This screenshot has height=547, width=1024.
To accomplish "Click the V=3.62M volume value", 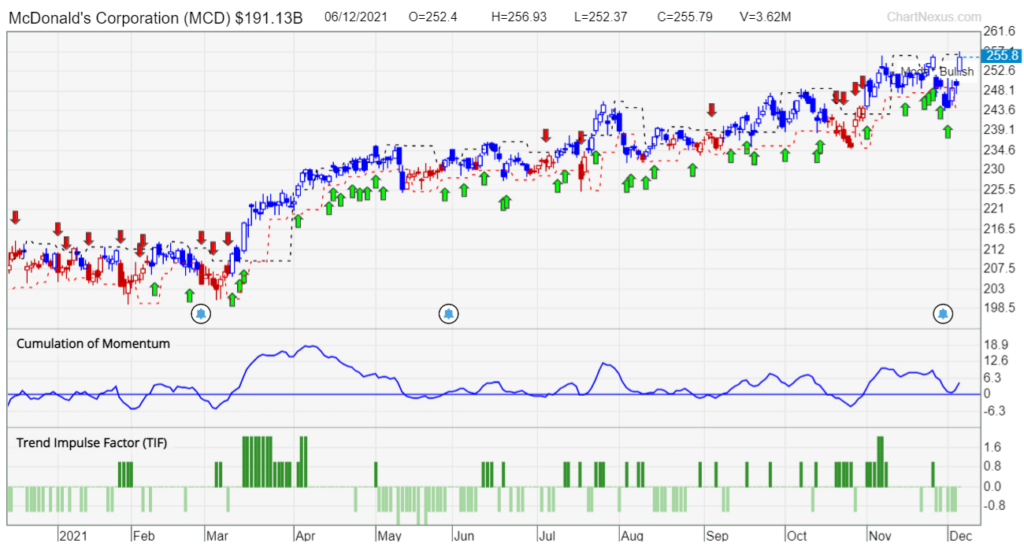I will [765, 17].
